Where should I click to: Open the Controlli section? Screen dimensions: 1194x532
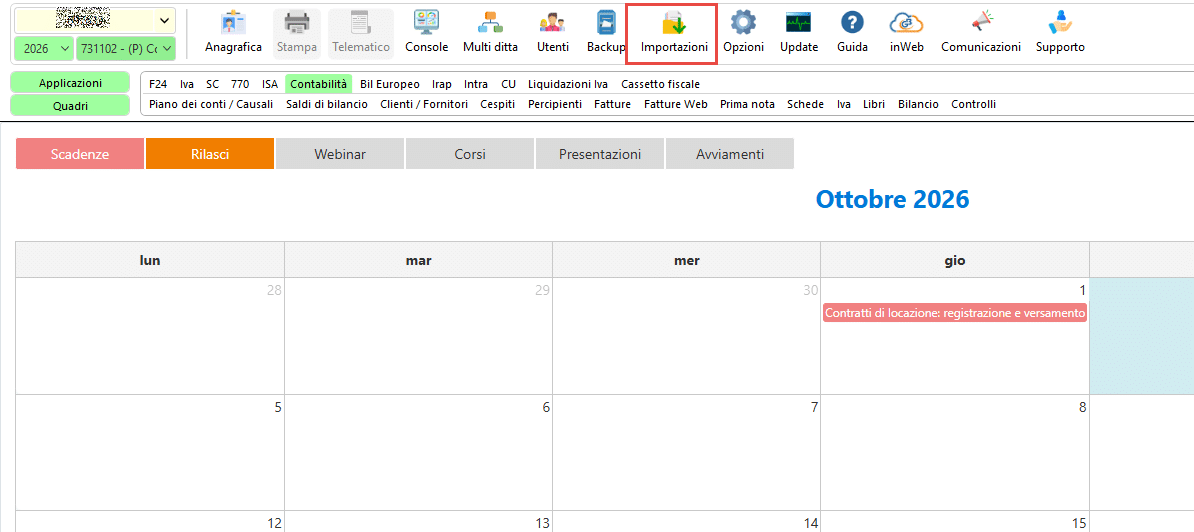973,104
